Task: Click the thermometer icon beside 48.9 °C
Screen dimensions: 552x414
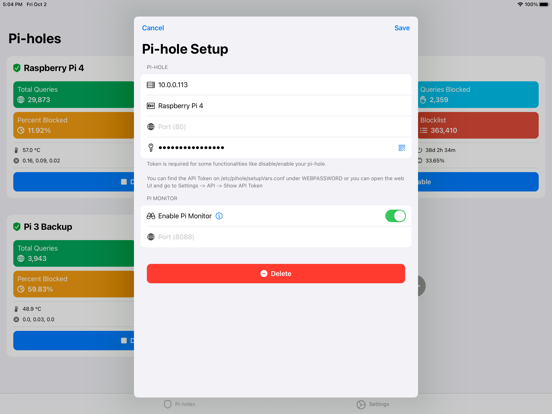Action: 16,309
